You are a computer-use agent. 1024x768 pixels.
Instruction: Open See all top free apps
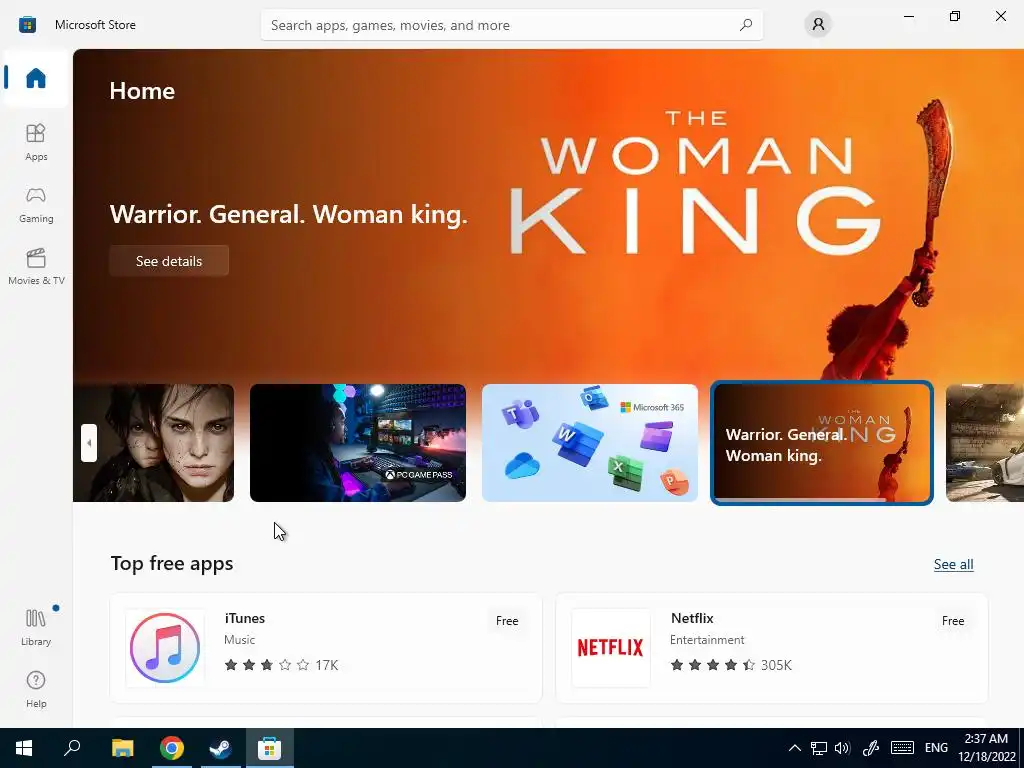[x=953, y=564]
